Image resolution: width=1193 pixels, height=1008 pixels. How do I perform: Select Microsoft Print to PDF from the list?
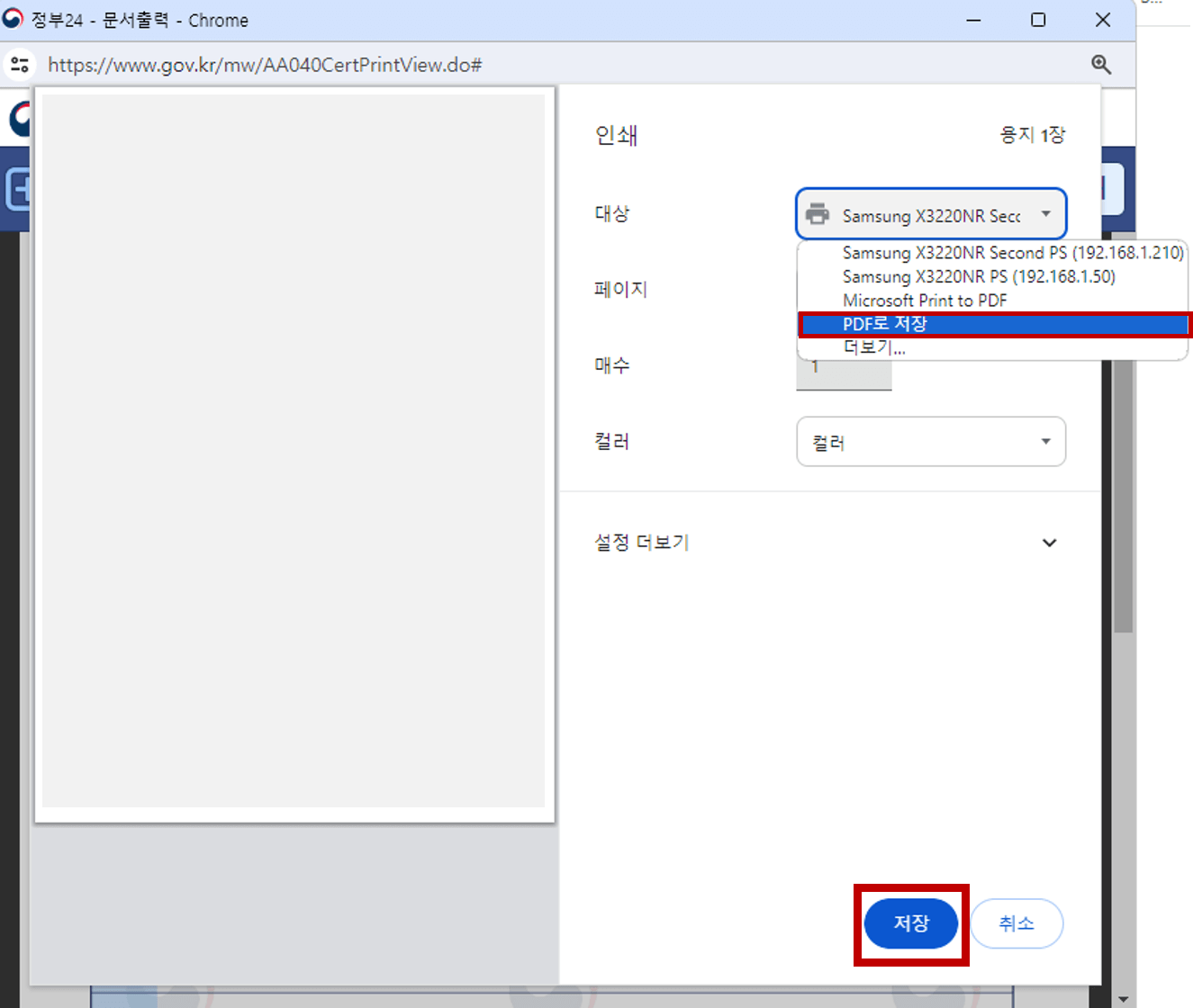pos(924,300)
